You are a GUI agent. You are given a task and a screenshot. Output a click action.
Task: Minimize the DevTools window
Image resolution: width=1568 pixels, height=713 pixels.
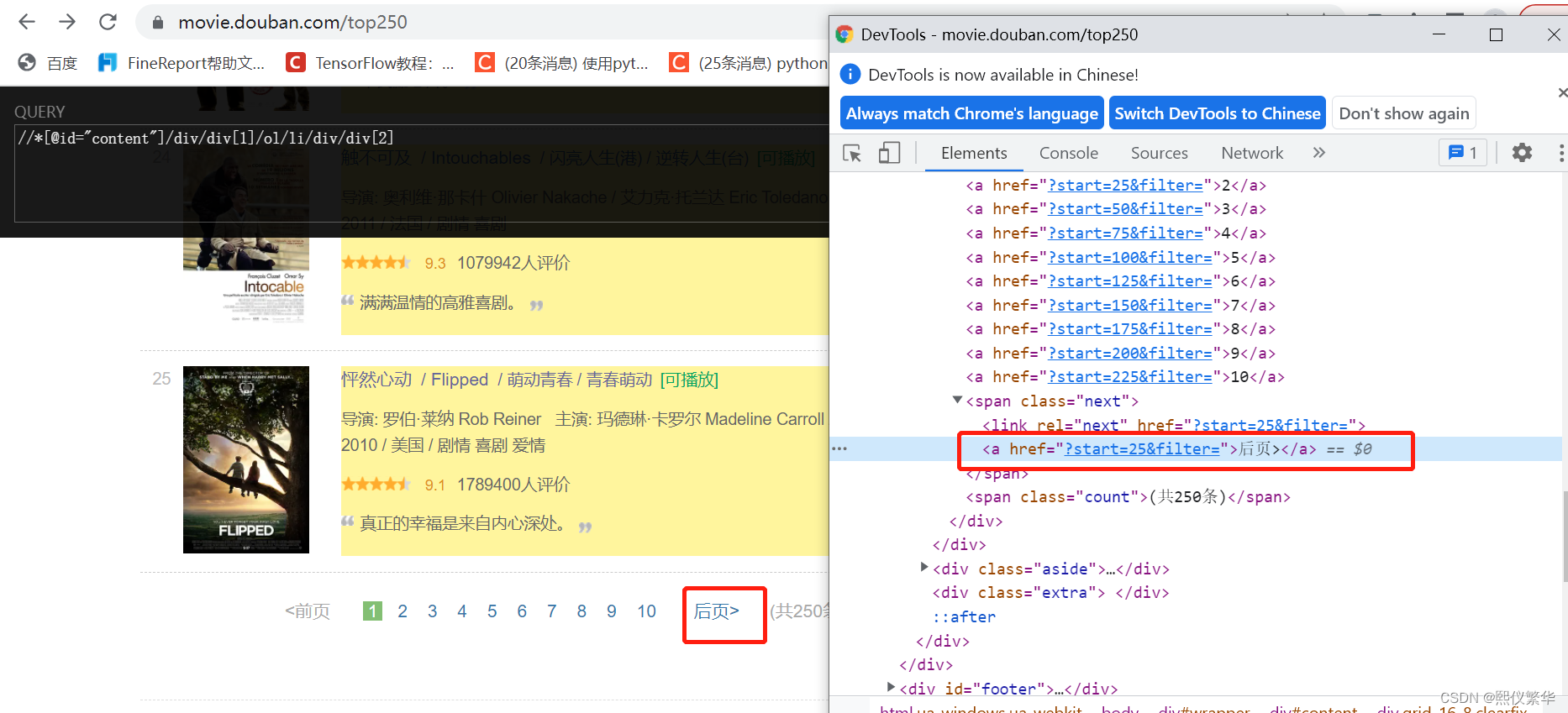point(1439,34)
